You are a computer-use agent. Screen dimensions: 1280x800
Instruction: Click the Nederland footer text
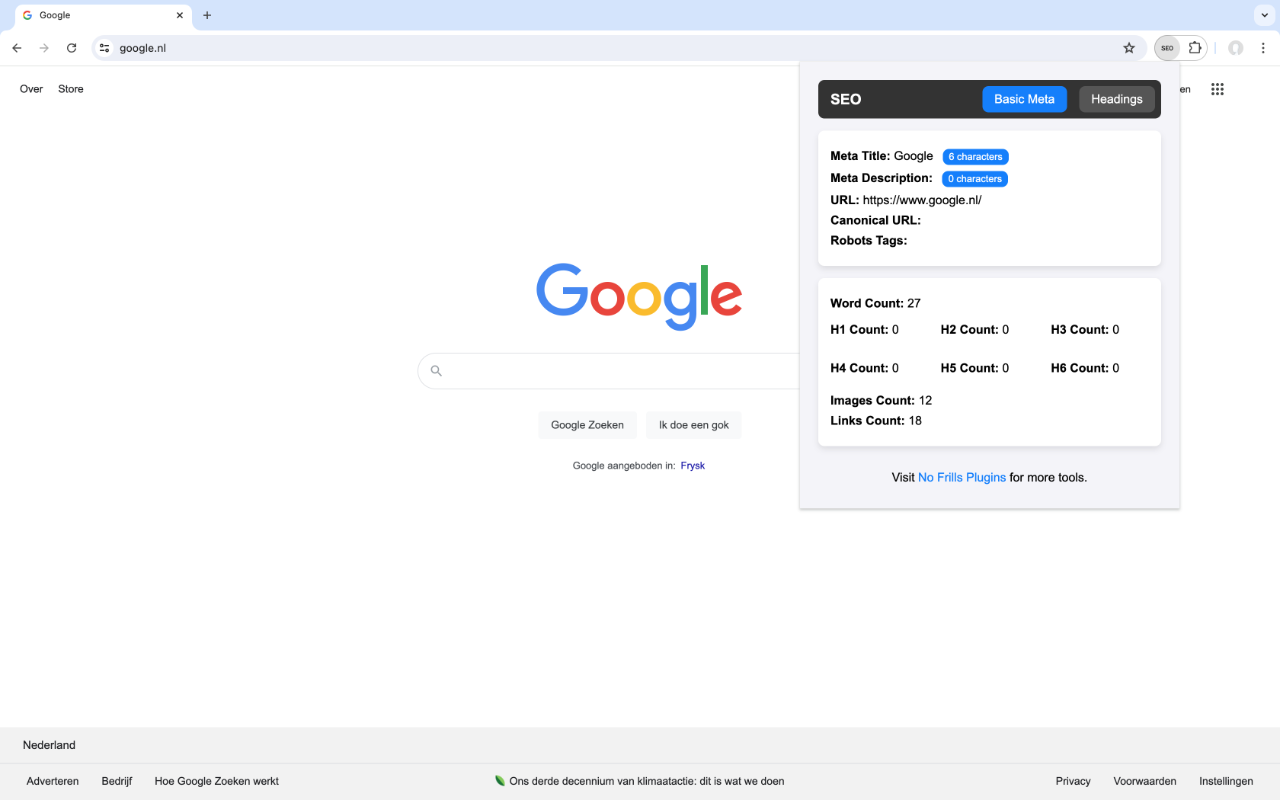tap(49, 745)
